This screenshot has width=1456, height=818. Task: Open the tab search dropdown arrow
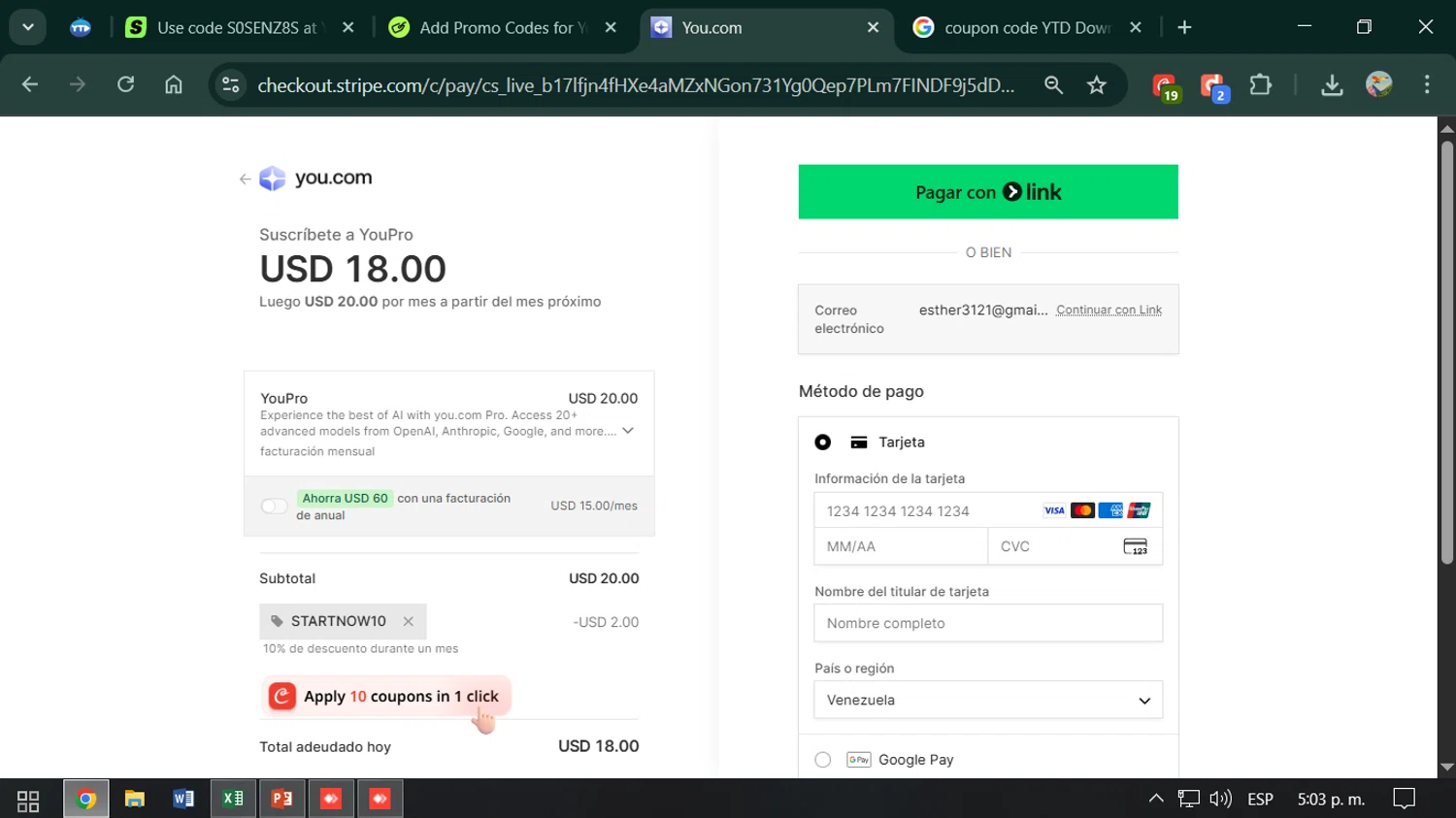(x=28, y=27)
